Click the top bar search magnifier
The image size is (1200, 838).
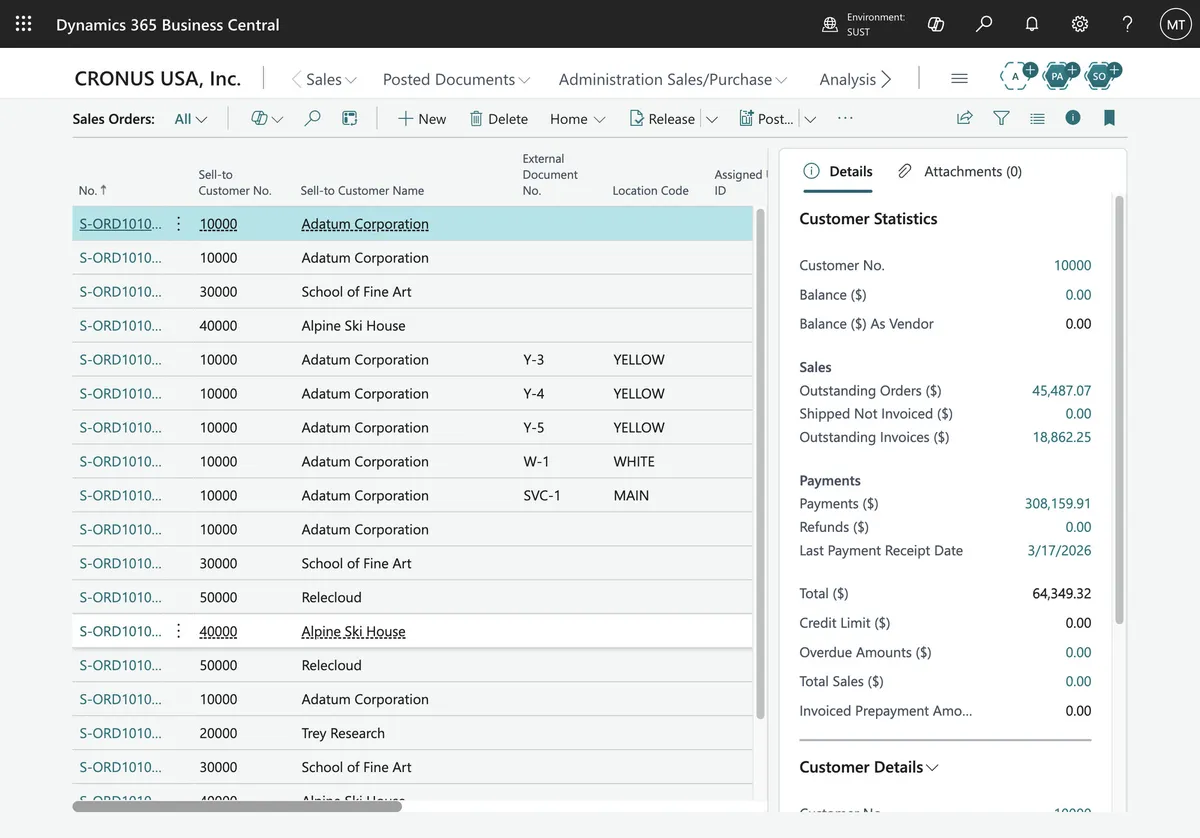pos(984,24)
